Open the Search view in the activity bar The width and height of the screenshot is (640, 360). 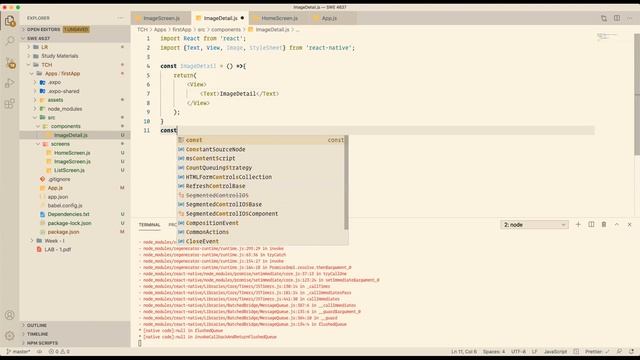10,41
